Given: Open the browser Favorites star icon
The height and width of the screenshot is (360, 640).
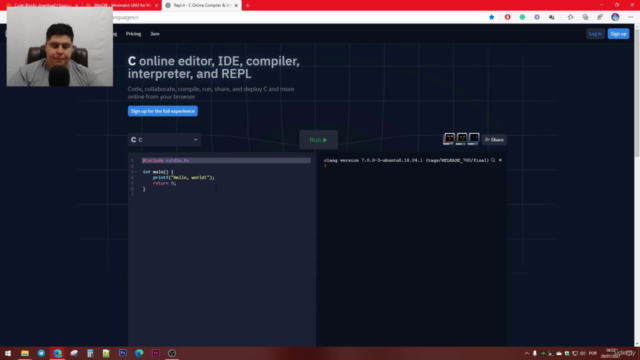Looking at the screenshot, I should point(571,17).
